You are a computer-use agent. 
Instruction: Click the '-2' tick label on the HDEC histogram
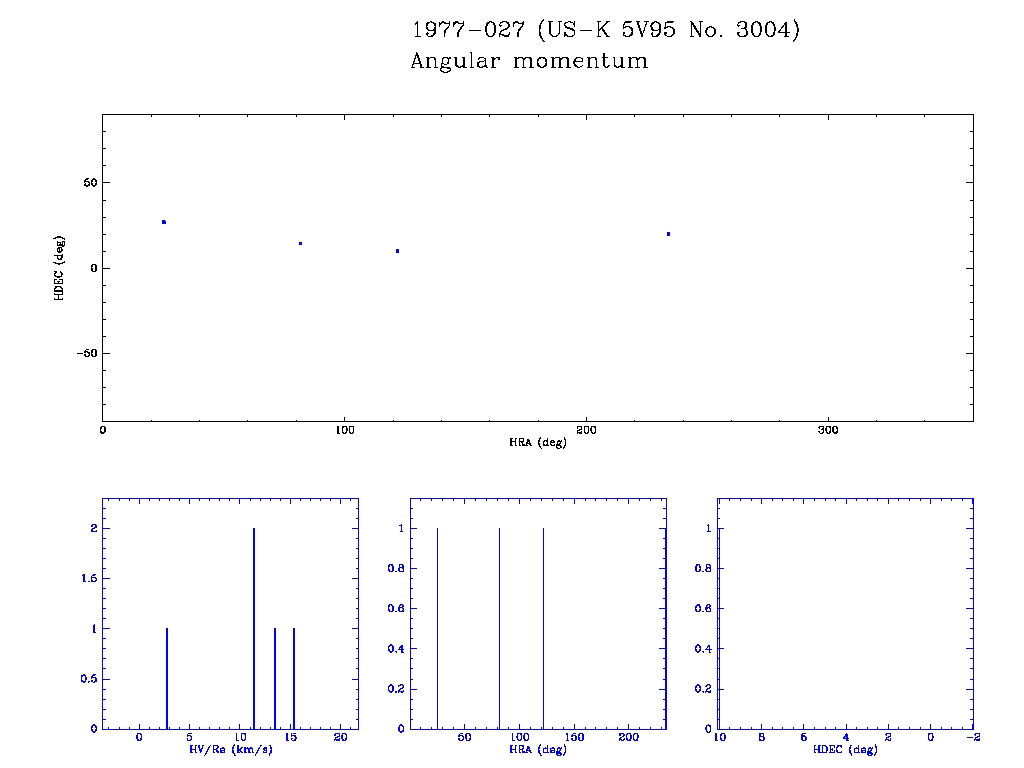973,738
